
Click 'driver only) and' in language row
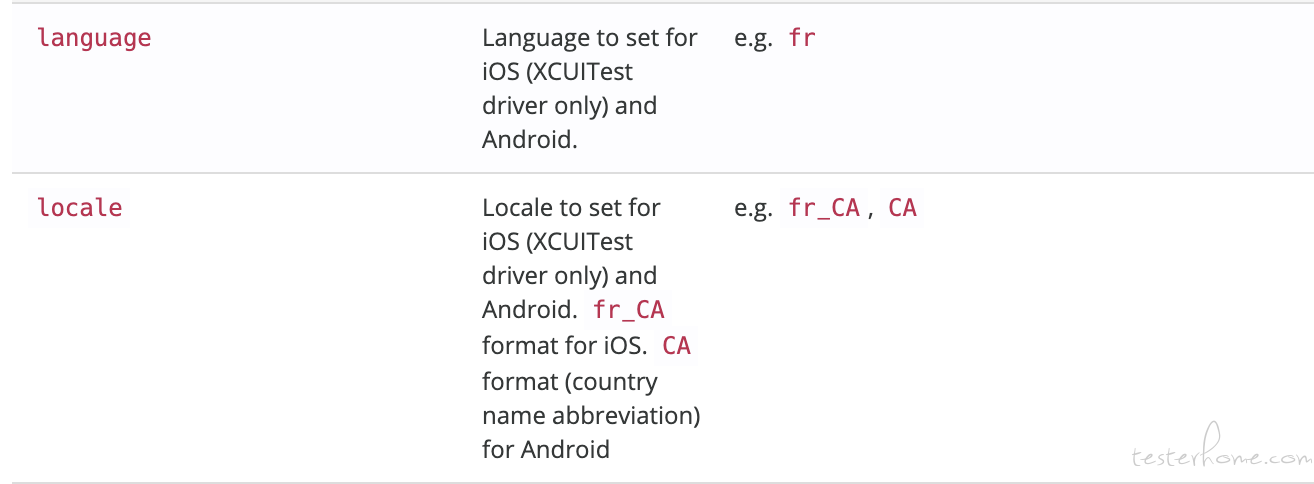click(x=569, y=106)
